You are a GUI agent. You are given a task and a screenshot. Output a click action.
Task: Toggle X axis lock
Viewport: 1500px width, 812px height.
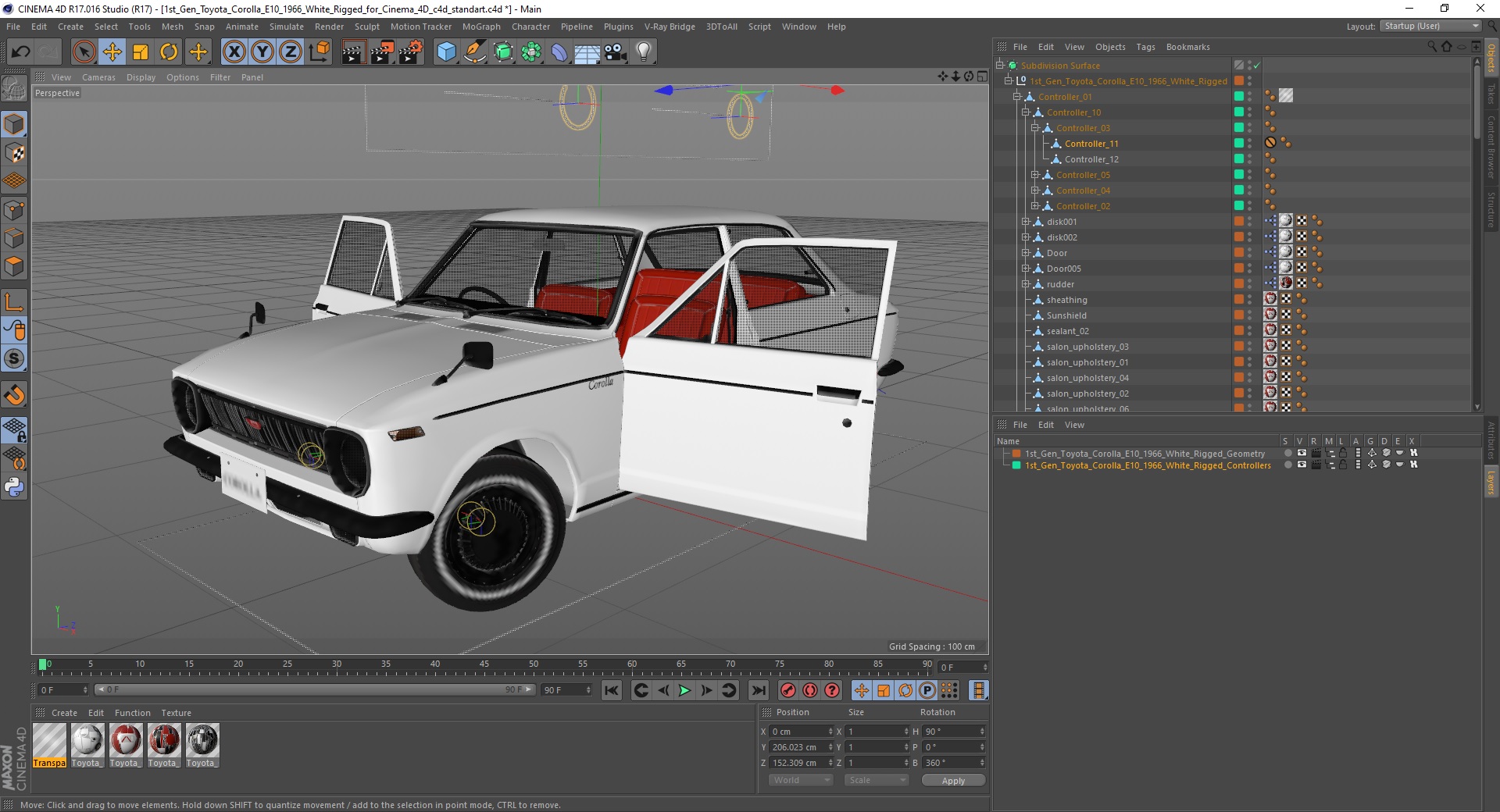pos(234,52)
